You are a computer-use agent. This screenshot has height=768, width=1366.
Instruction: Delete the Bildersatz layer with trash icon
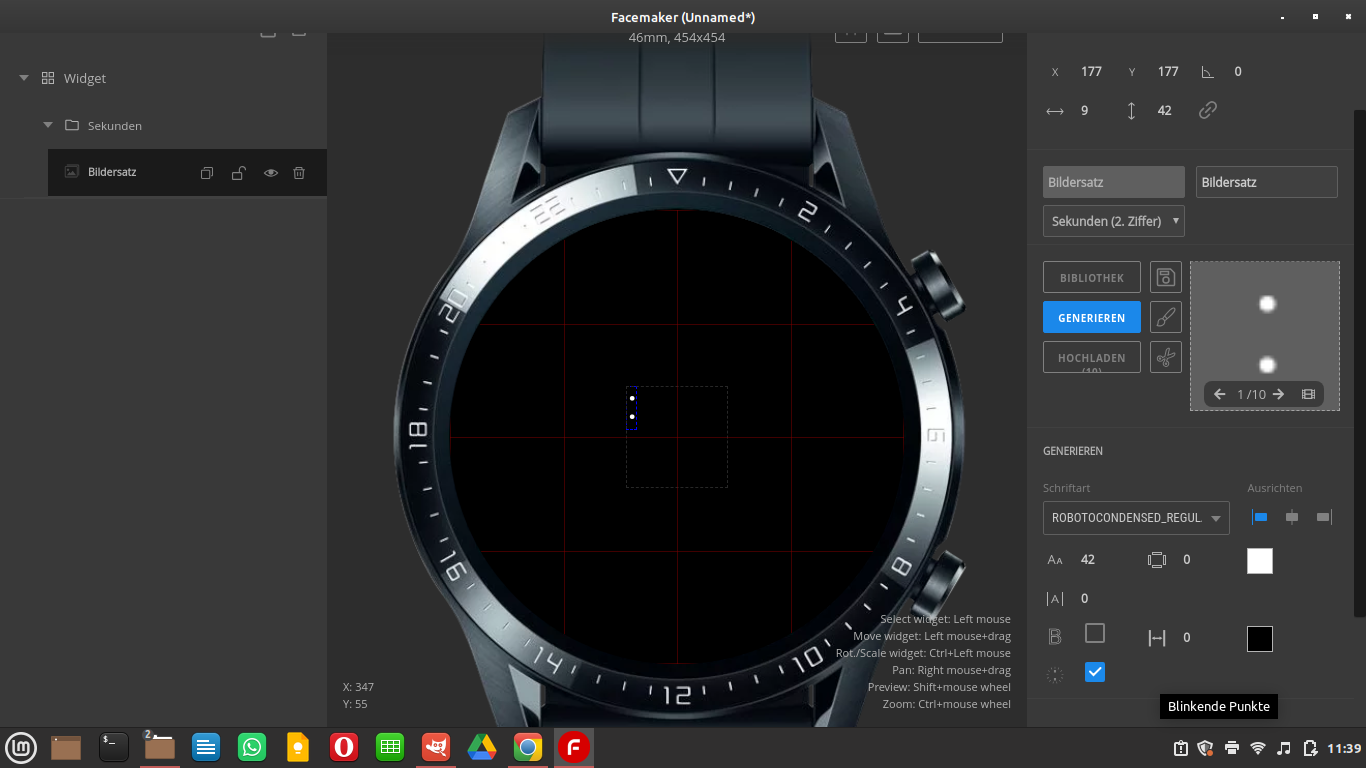pos(299,173)
